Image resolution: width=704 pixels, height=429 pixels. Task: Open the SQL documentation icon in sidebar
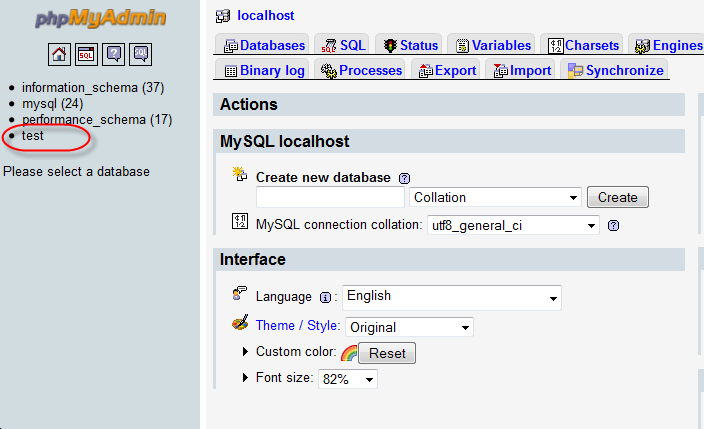141,55
